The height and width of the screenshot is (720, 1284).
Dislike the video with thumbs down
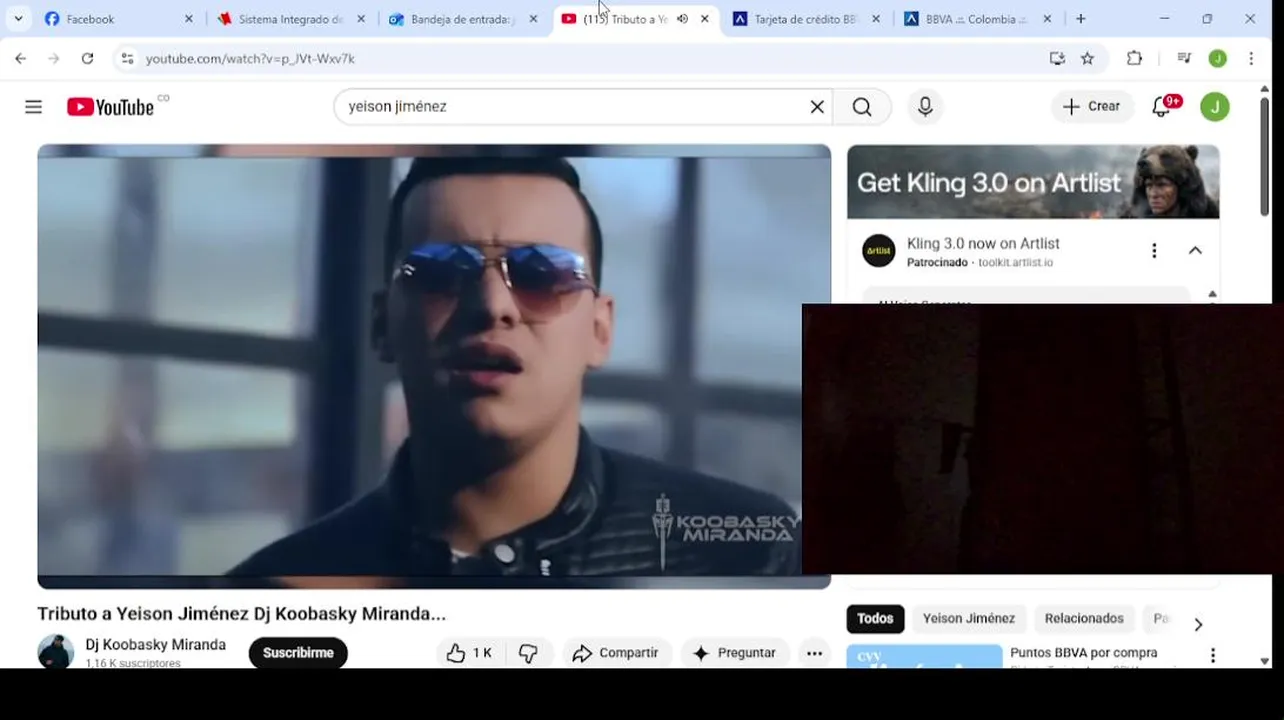coord(528,653)
